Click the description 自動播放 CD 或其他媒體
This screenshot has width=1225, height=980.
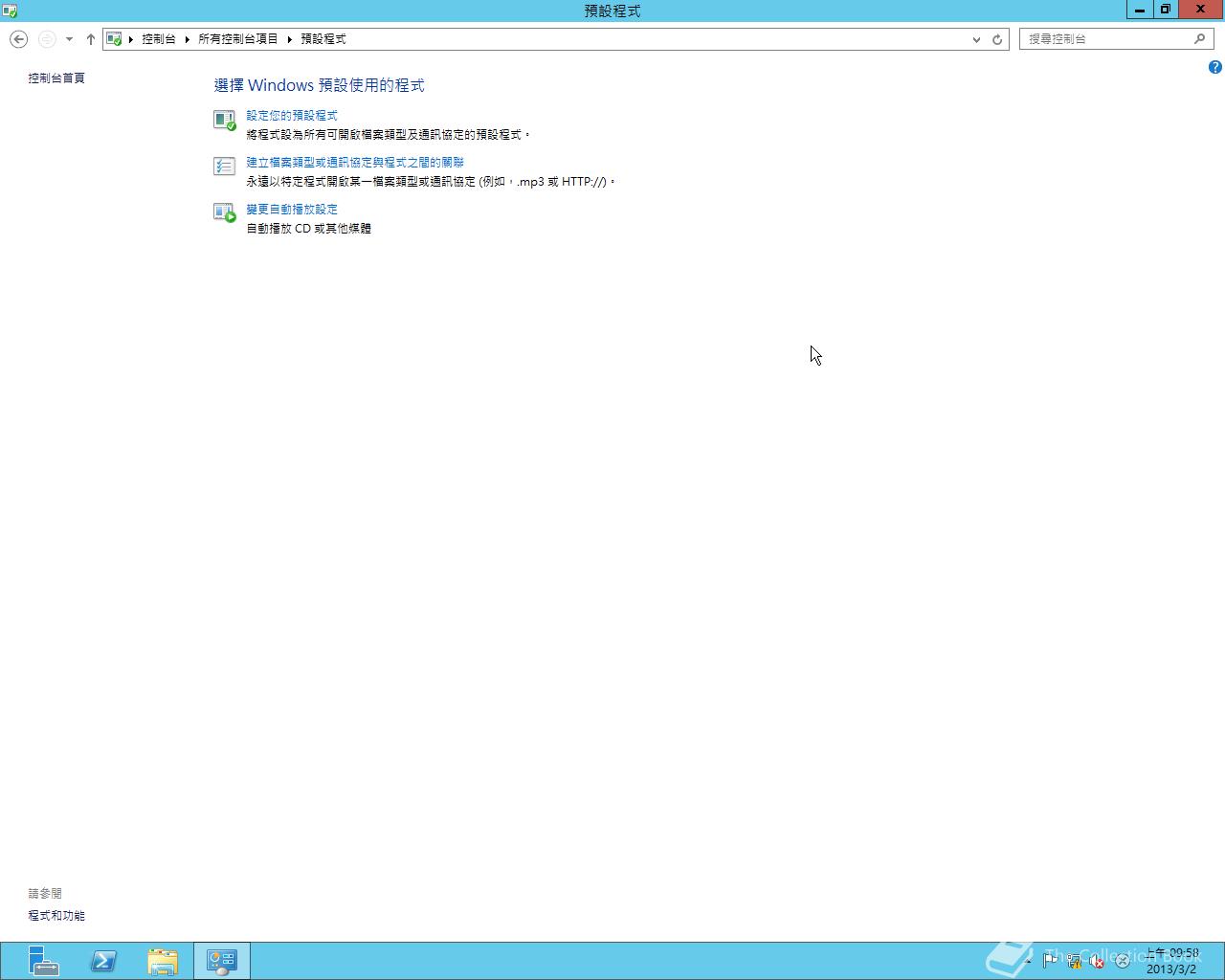pos(308,229)
